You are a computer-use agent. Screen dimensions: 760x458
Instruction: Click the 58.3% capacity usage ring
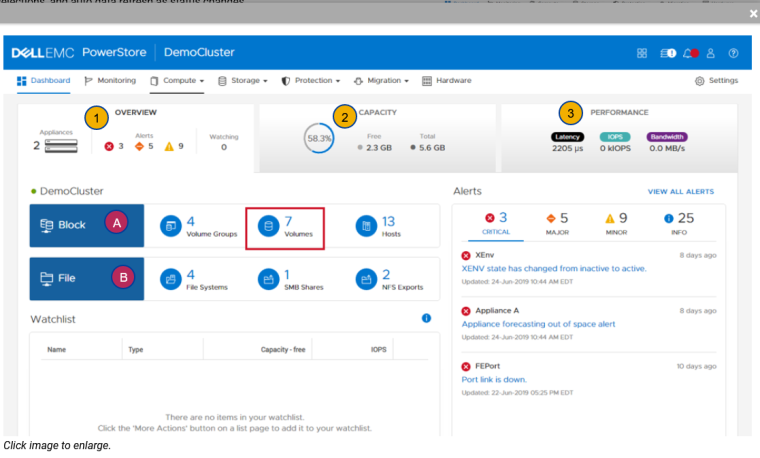point(319,139)
